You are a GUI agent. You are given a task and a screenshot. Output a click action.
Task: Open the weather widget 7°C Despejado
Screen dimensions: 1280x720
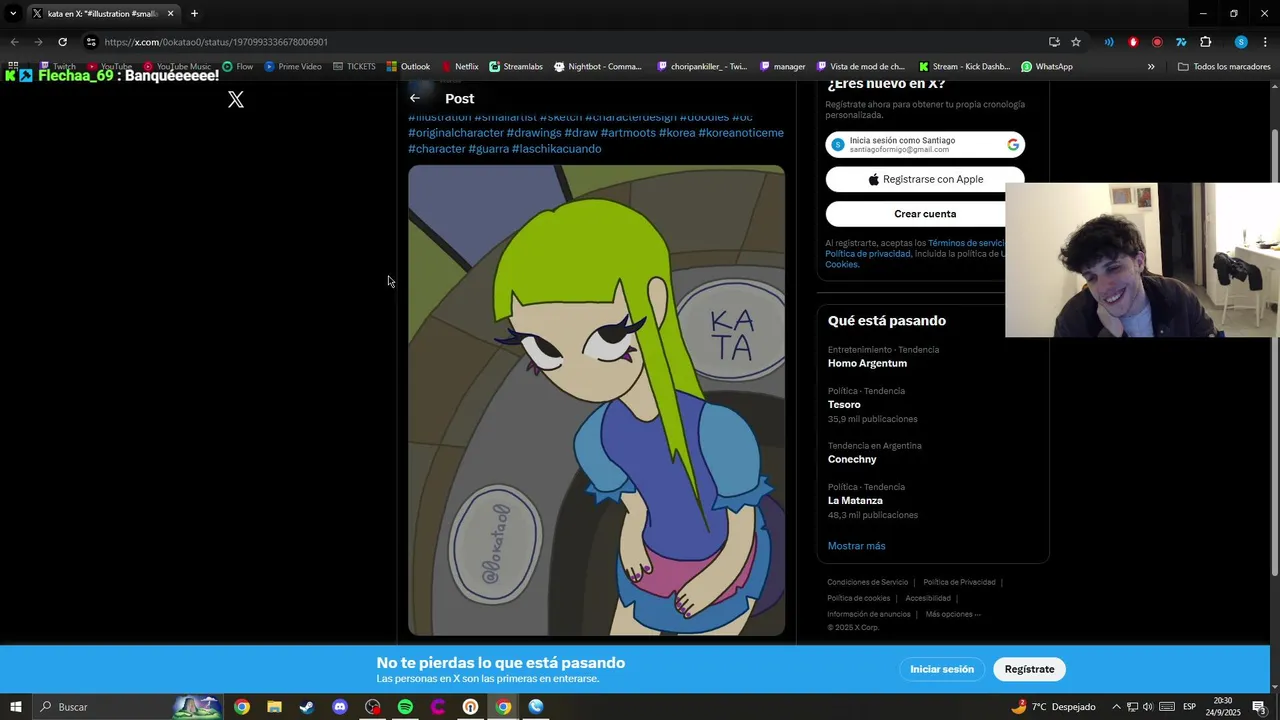[1053, 707]
